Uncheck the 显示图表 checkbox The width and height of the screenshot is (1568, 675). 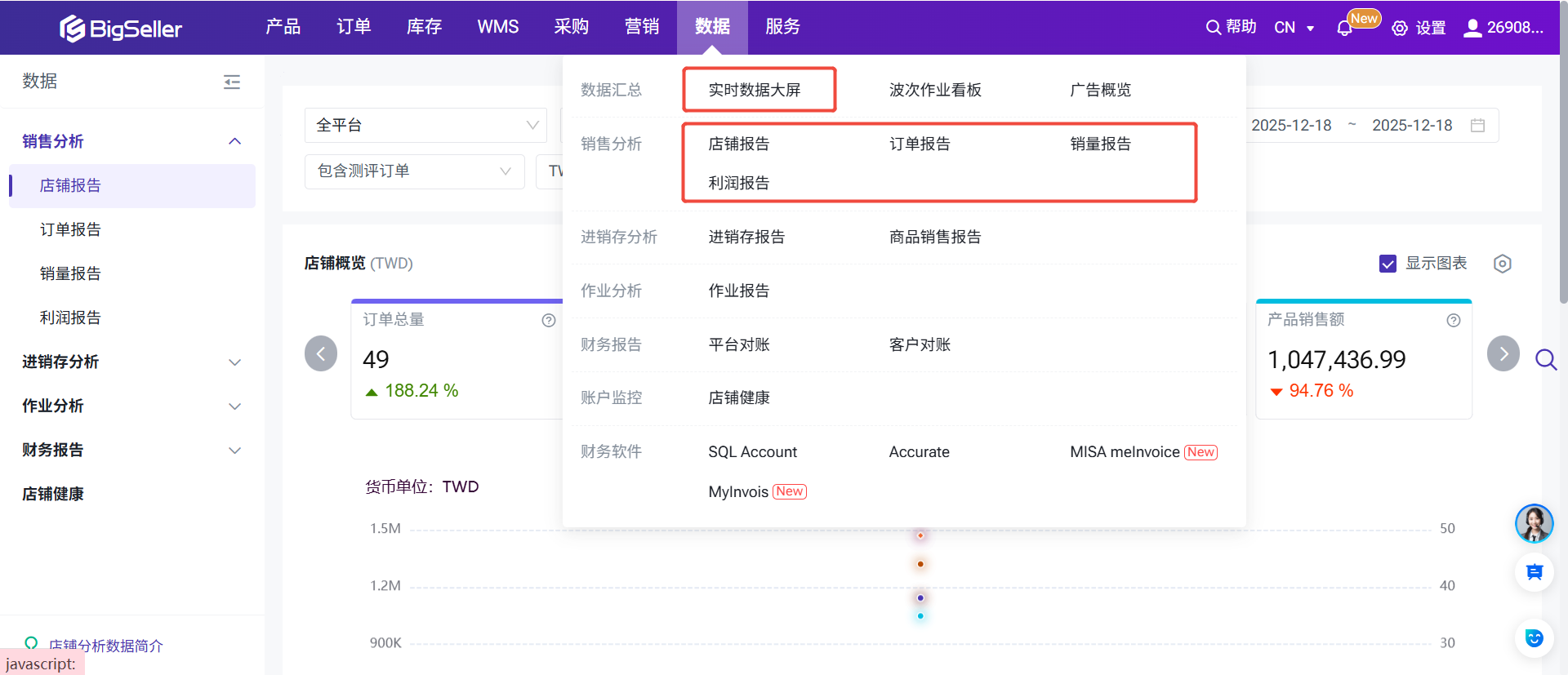pyautogui.click(x=1388, y=264)
